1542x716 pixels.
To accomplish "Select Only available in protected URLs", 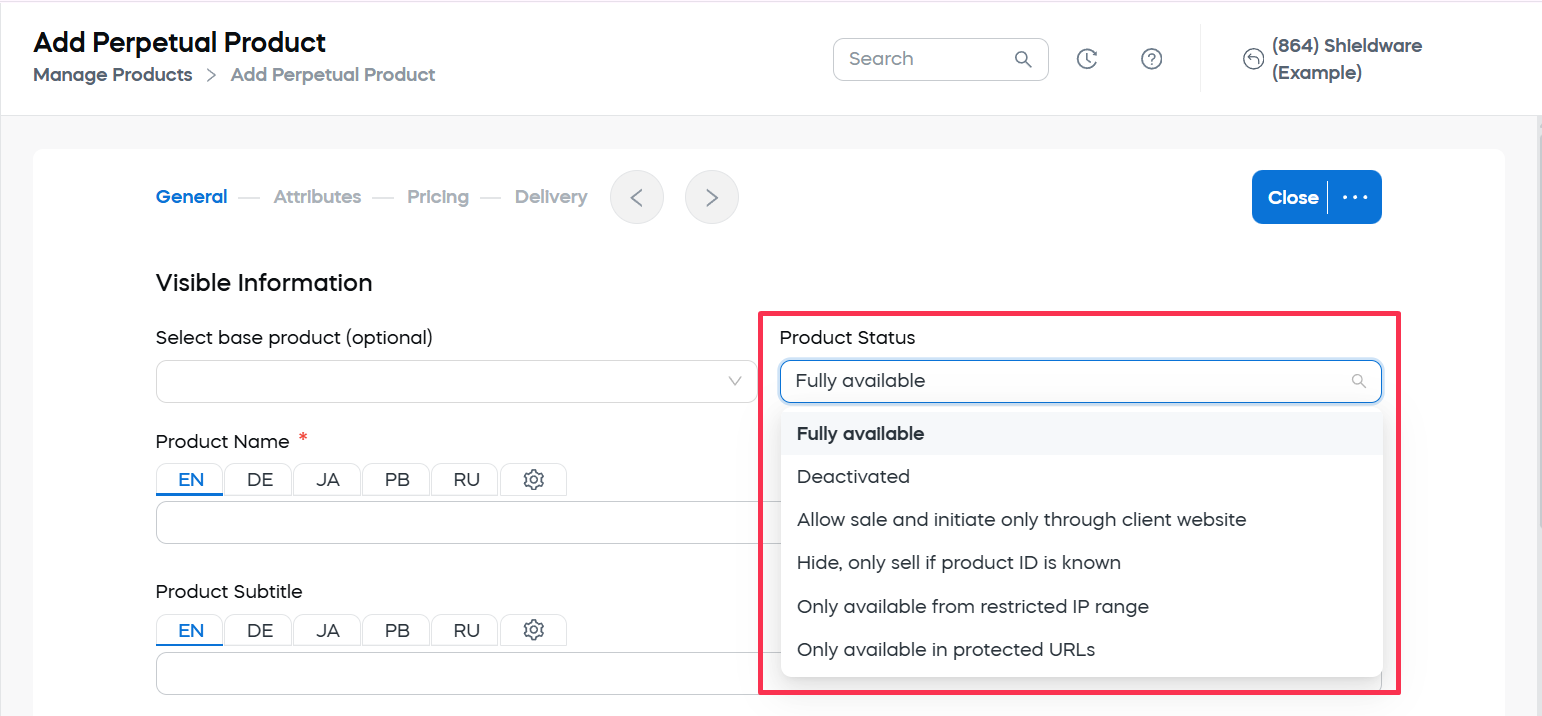I will coord(1082,650).
